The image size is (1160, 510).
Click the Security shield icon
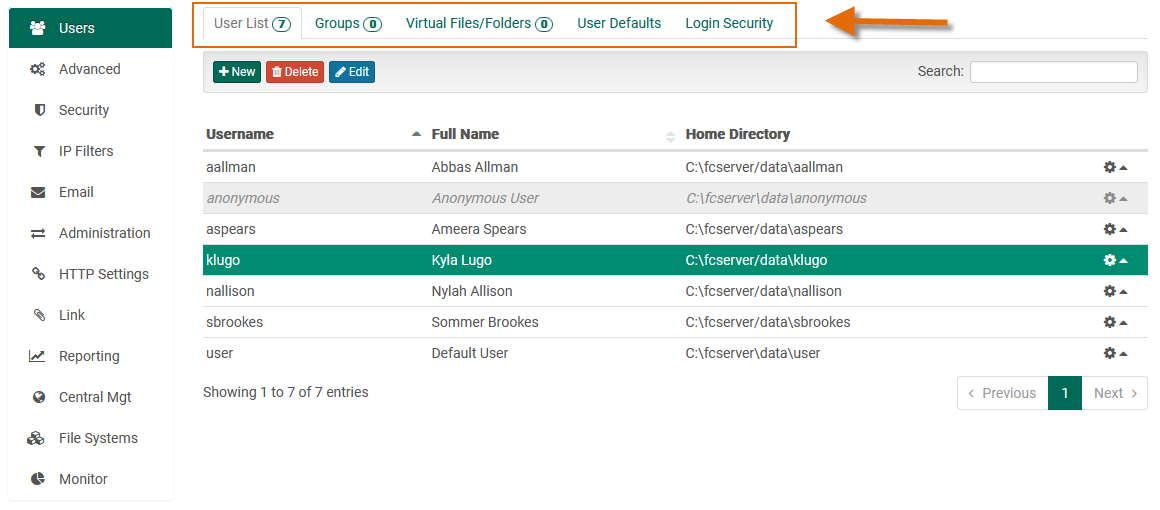(x=39, y=110)
